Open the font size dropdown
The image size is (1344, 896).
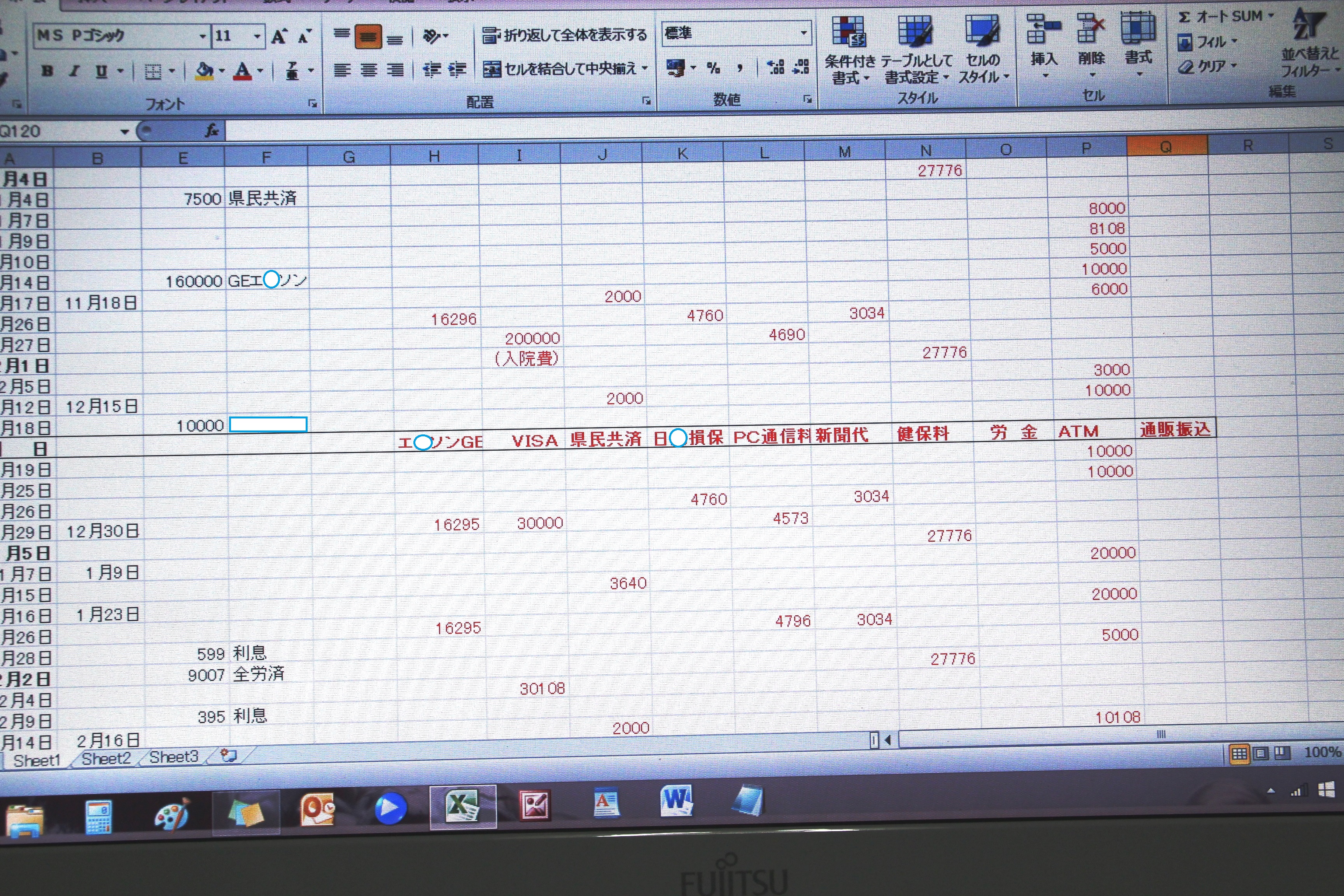click(x=257, y=37)
